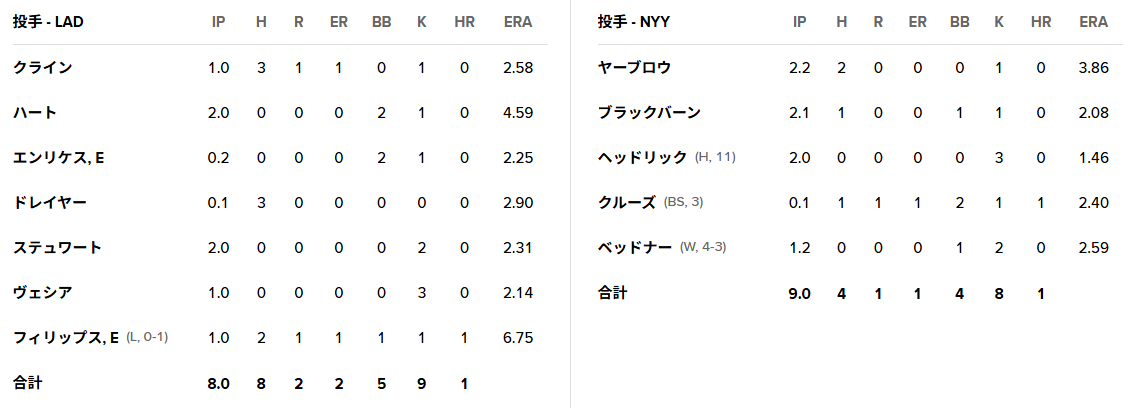Click the LAD ERA column header
Screen dimensions: 1147x416
[x=518, y=22]
